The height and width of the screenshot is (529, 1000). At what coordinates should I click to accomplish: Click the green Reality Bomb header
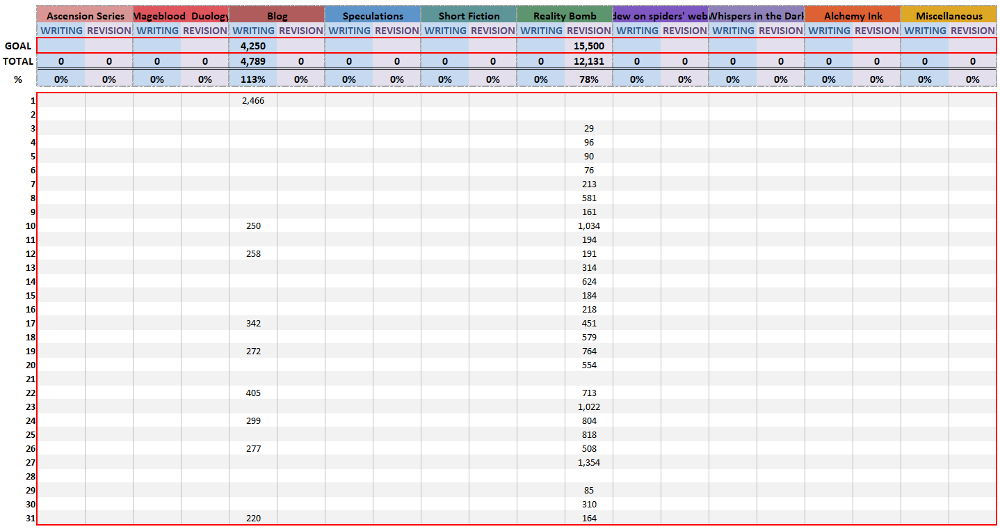pos(565,16)
